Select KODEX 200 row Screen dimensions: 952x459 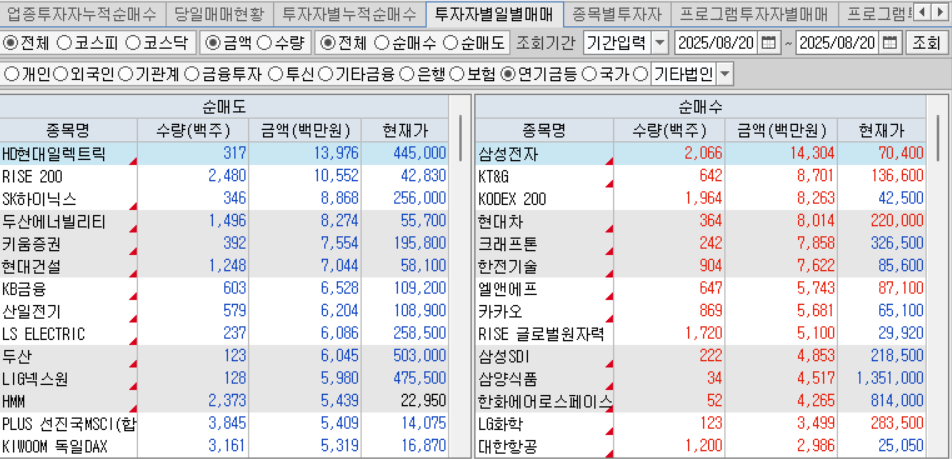click(x=701, y=199)
